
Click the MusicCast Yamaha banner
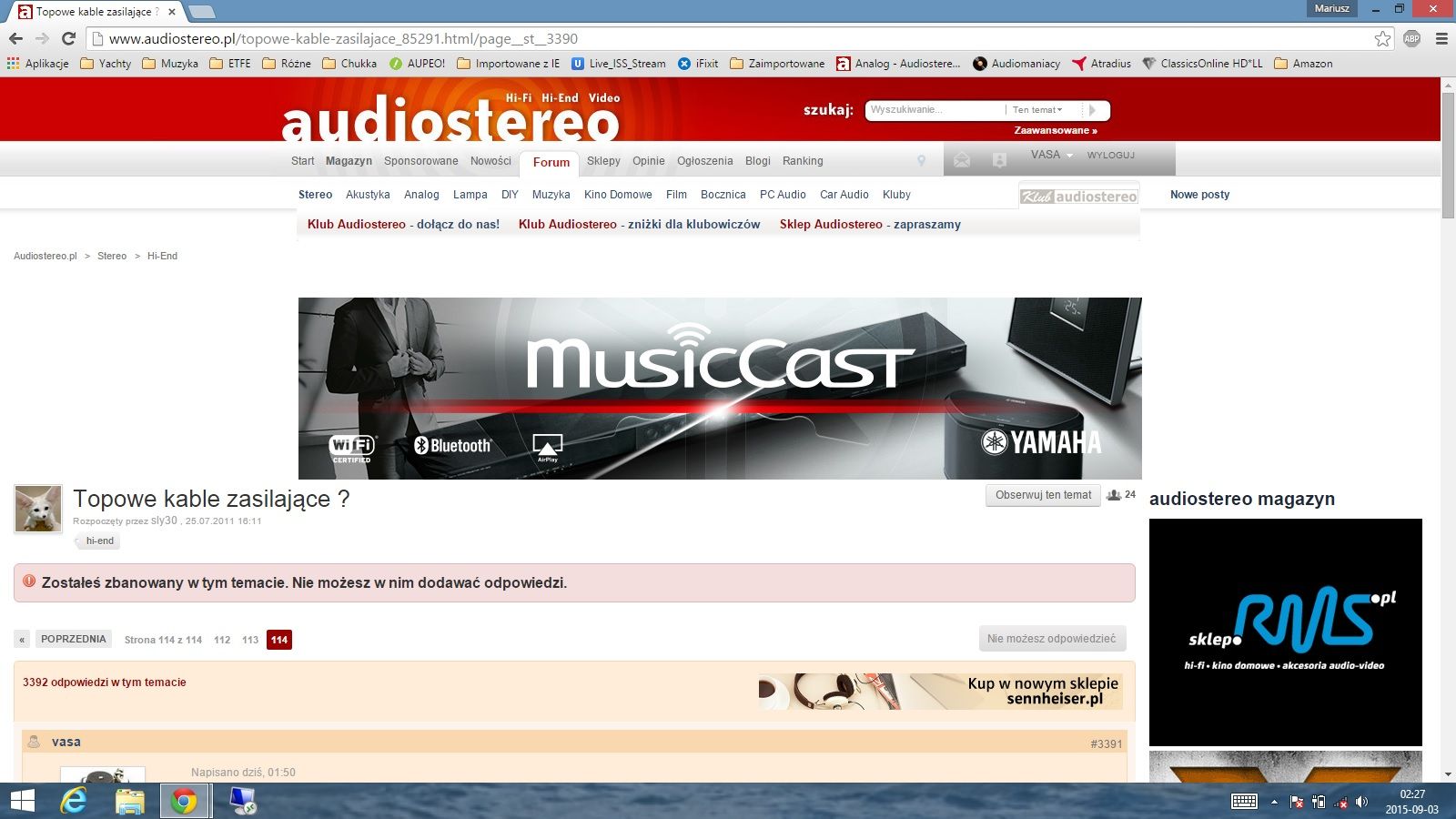pyautogui.click(x=720, y=389)
